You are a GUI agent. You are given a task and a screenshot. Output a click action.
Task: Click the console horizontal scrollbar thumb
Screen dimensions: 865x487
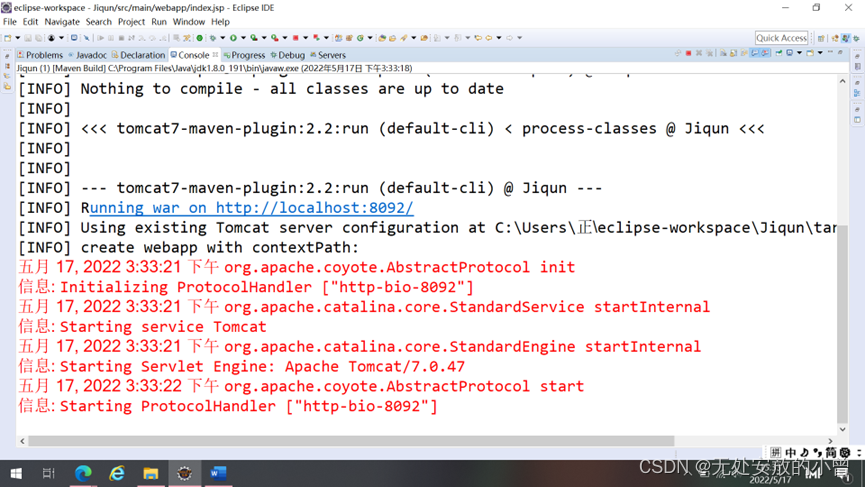click(351, 441)
